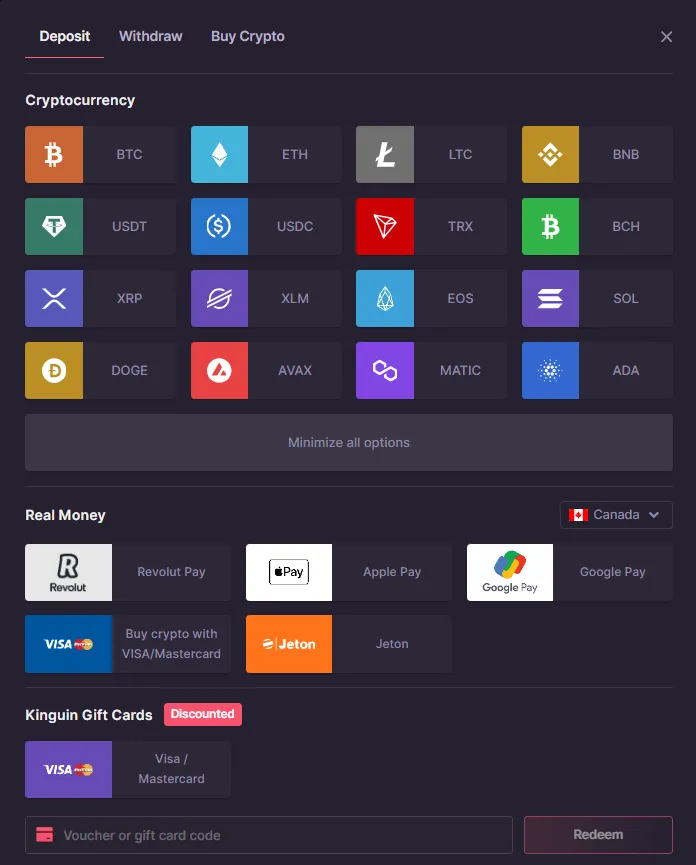
Task: Click the Real Money heading
Action: (65, 515)
